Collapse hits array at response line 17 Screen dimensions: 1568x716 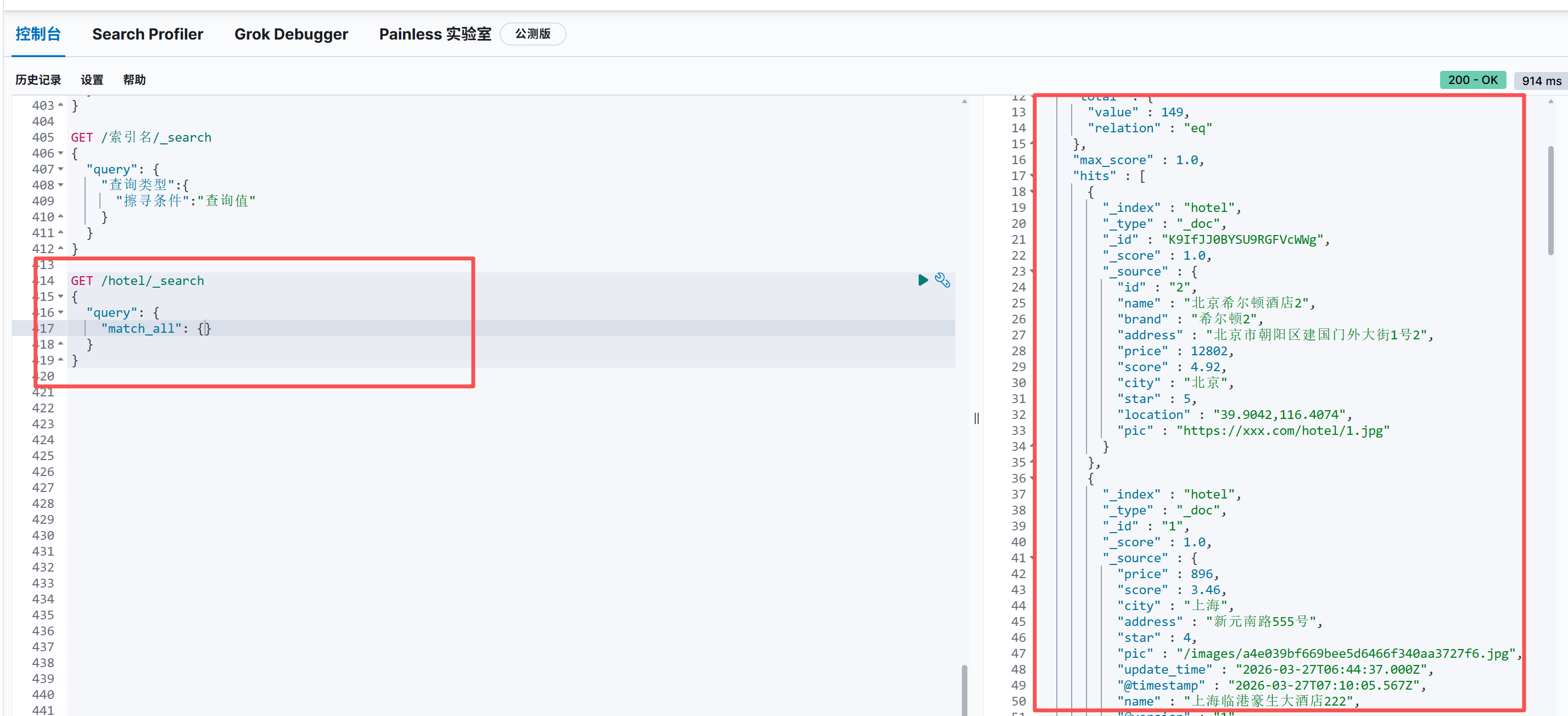click(x=1032, y=176)
